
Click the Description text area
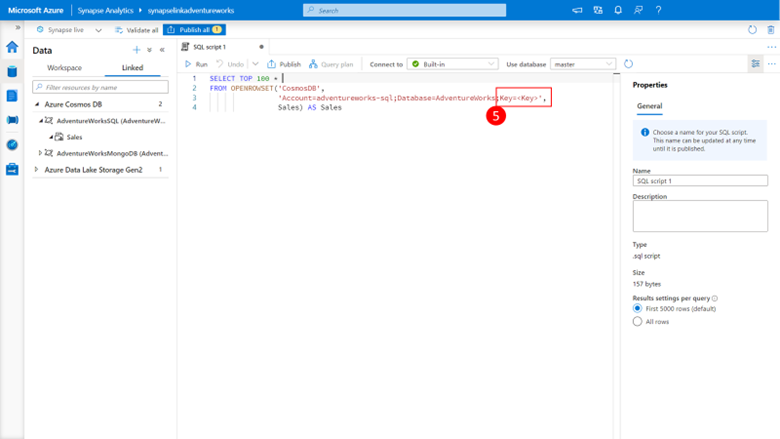[x=700, y=216]
